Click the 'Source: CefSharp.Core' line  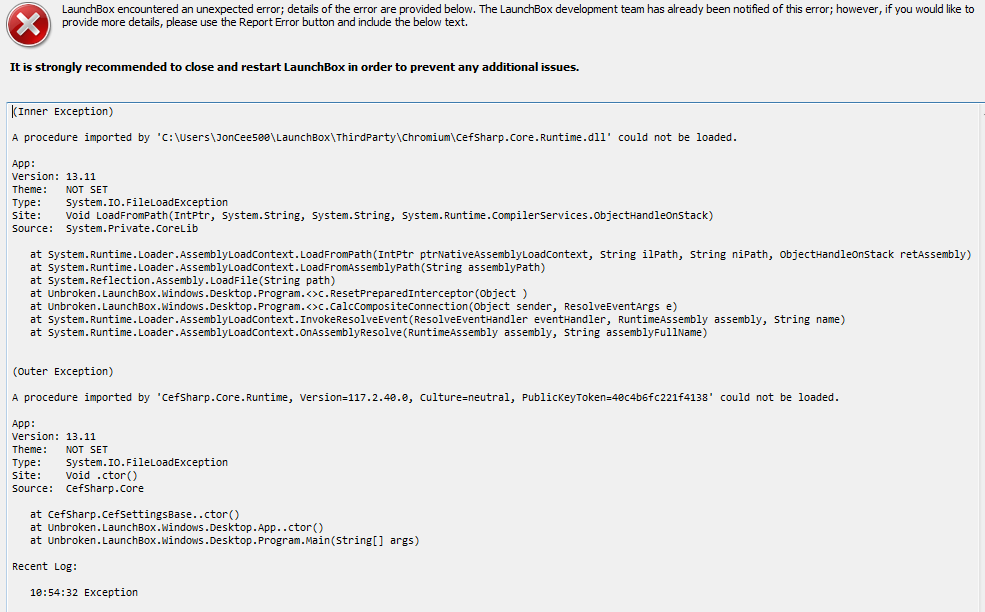(x=78, y=488)
